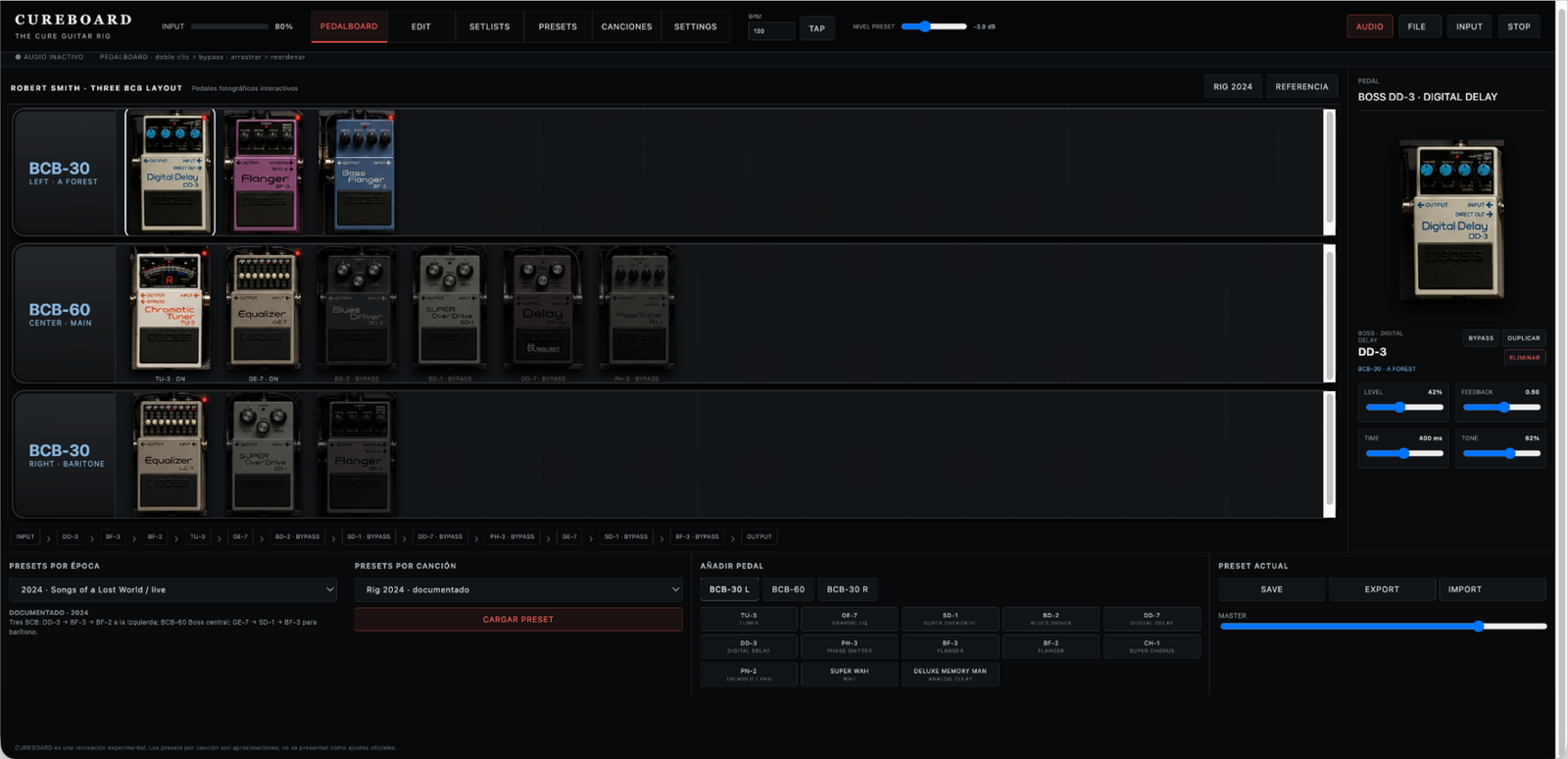Click the REFERENCIA button
1568x759 pixels.
(x=1301, y=86)
